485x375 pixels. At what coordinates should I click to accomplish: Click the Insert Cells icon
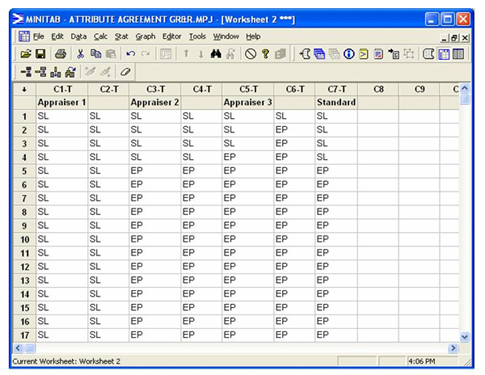coord(26,72)
